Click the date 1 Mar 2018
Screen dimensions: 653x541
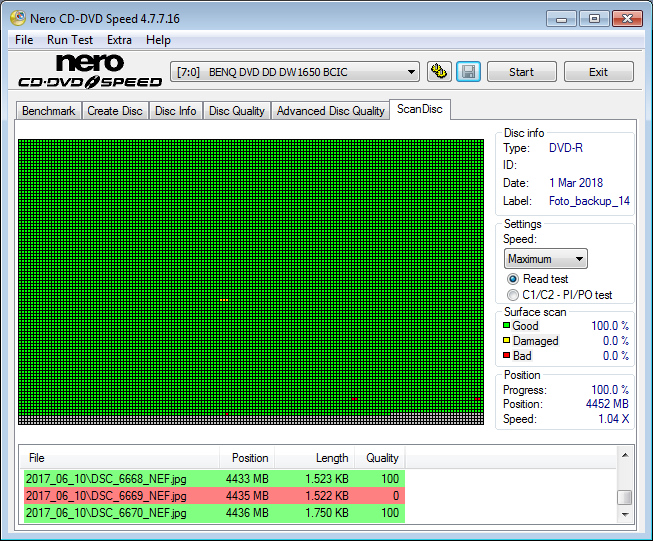tap(576, 183)
